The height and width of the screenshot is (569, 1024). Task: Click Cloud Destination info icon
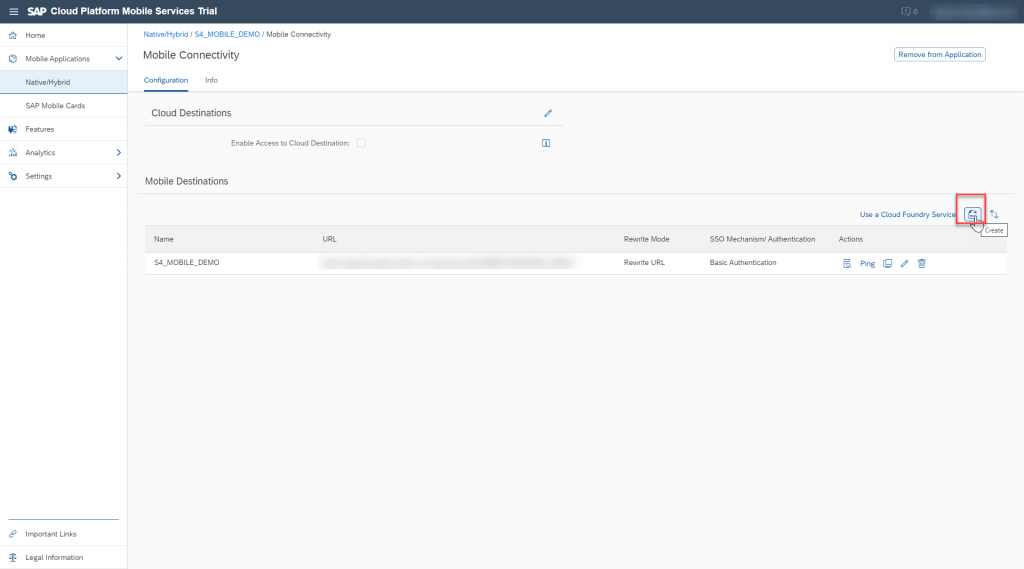(x=546, y=143)
